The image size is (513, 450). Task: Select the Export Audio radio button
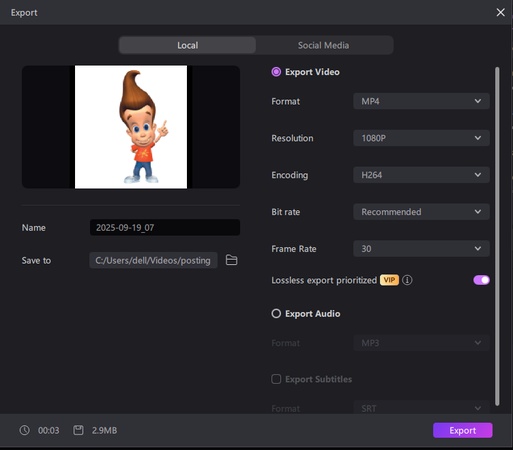pyautogui.click(x=276, y=314)
